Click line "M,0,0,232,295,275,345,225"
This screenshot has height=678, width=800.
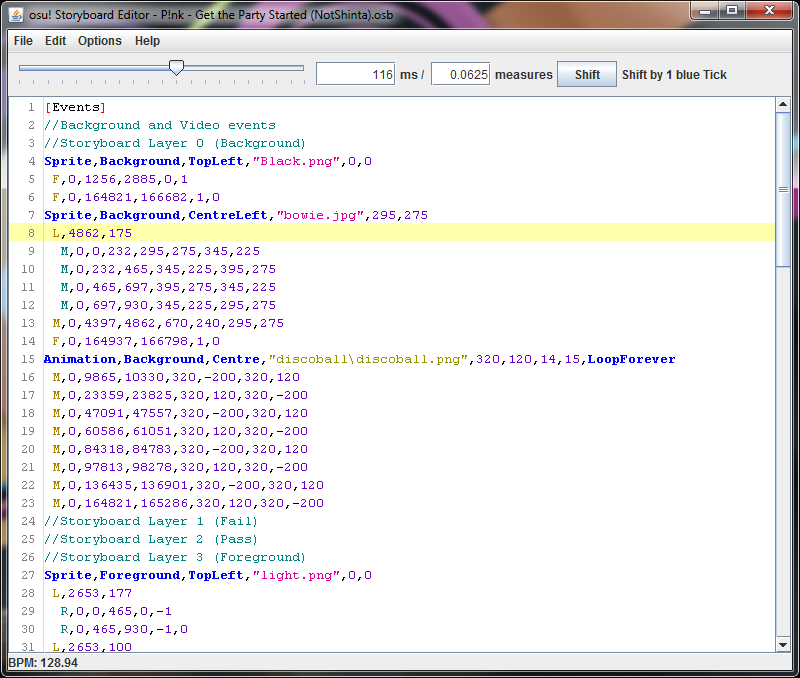coord(160,252)
